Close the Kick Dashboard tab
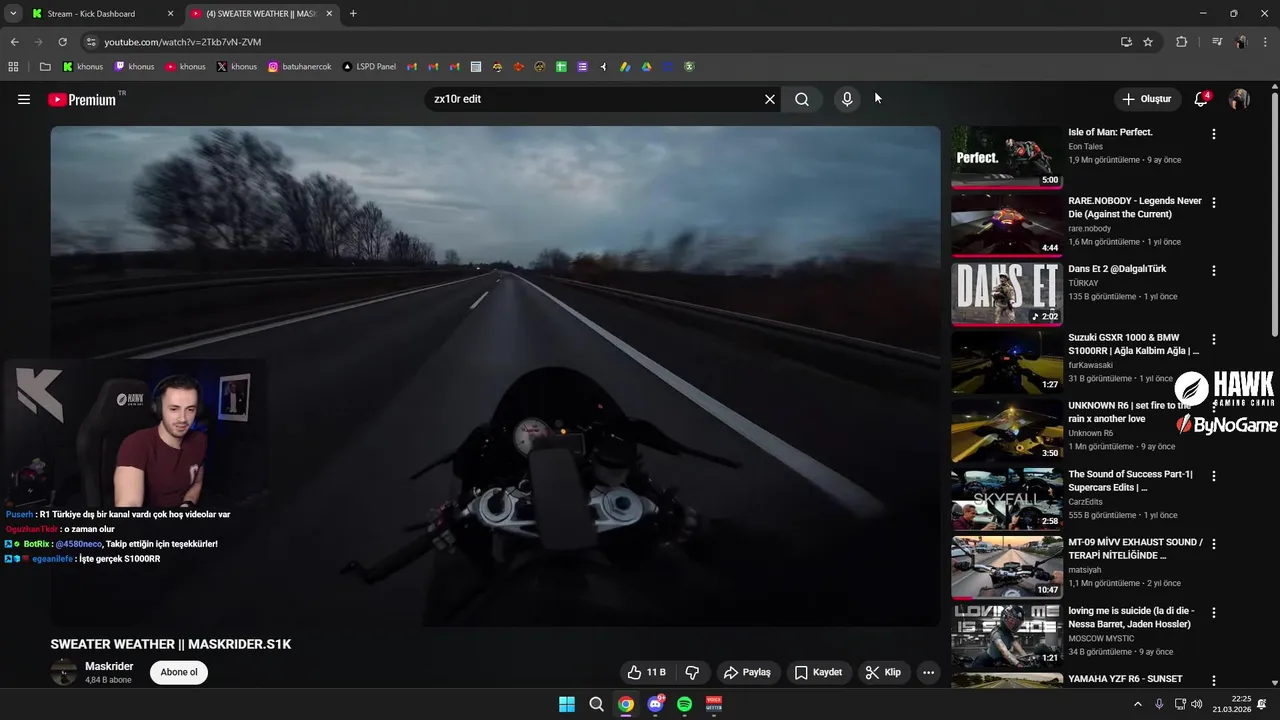This screenshot has width=1280, height=720. tap(170, 14)
